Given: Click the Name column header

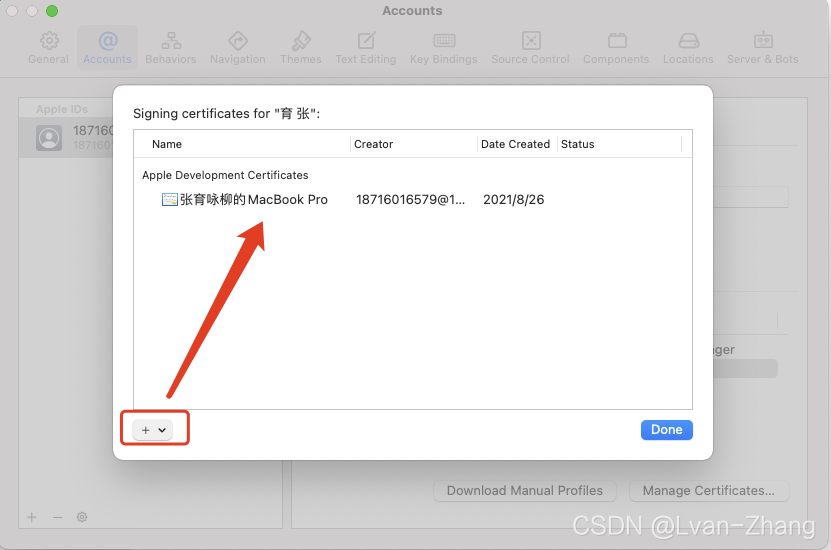Looking at the screenshot, I should click(167, 144).
